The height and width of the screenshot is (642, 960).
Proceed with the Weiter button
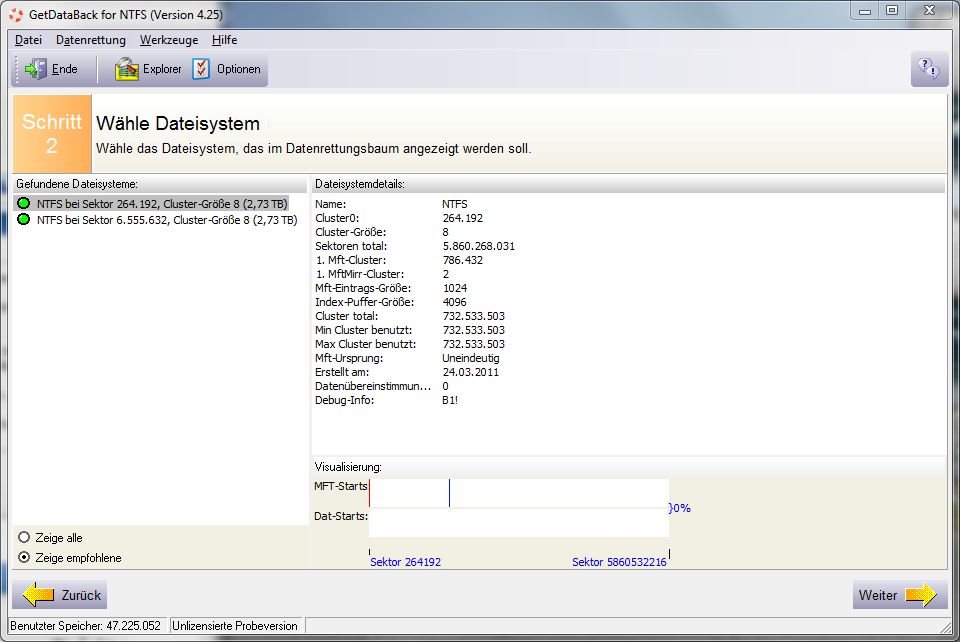[900, 594]
